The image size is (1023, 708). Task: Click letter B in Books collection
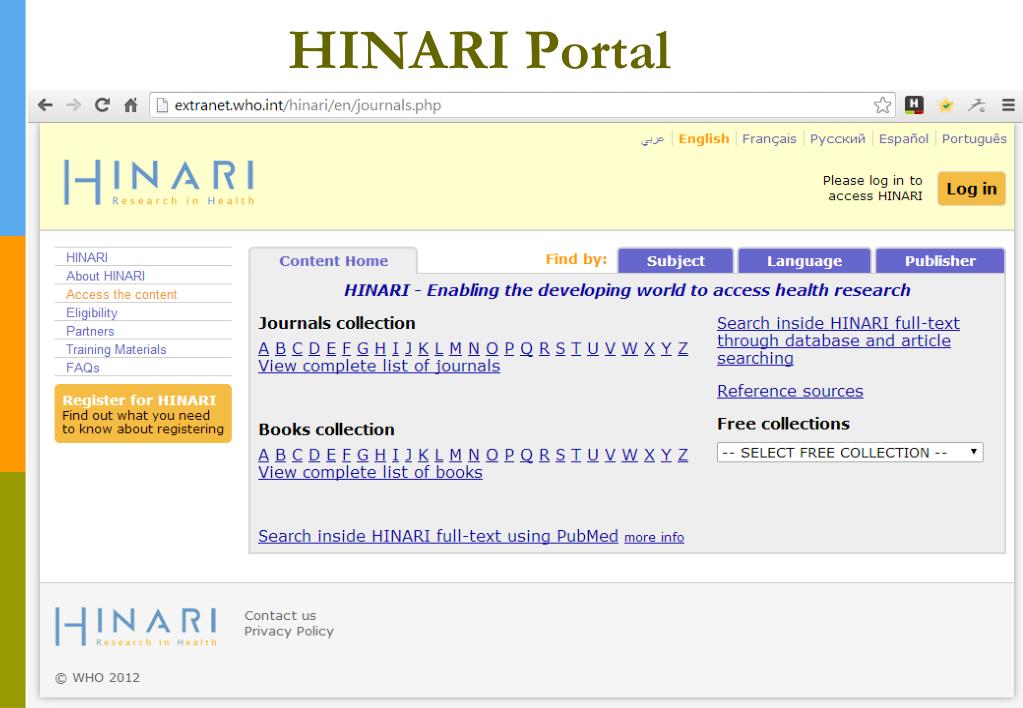(x=281, y=455)
